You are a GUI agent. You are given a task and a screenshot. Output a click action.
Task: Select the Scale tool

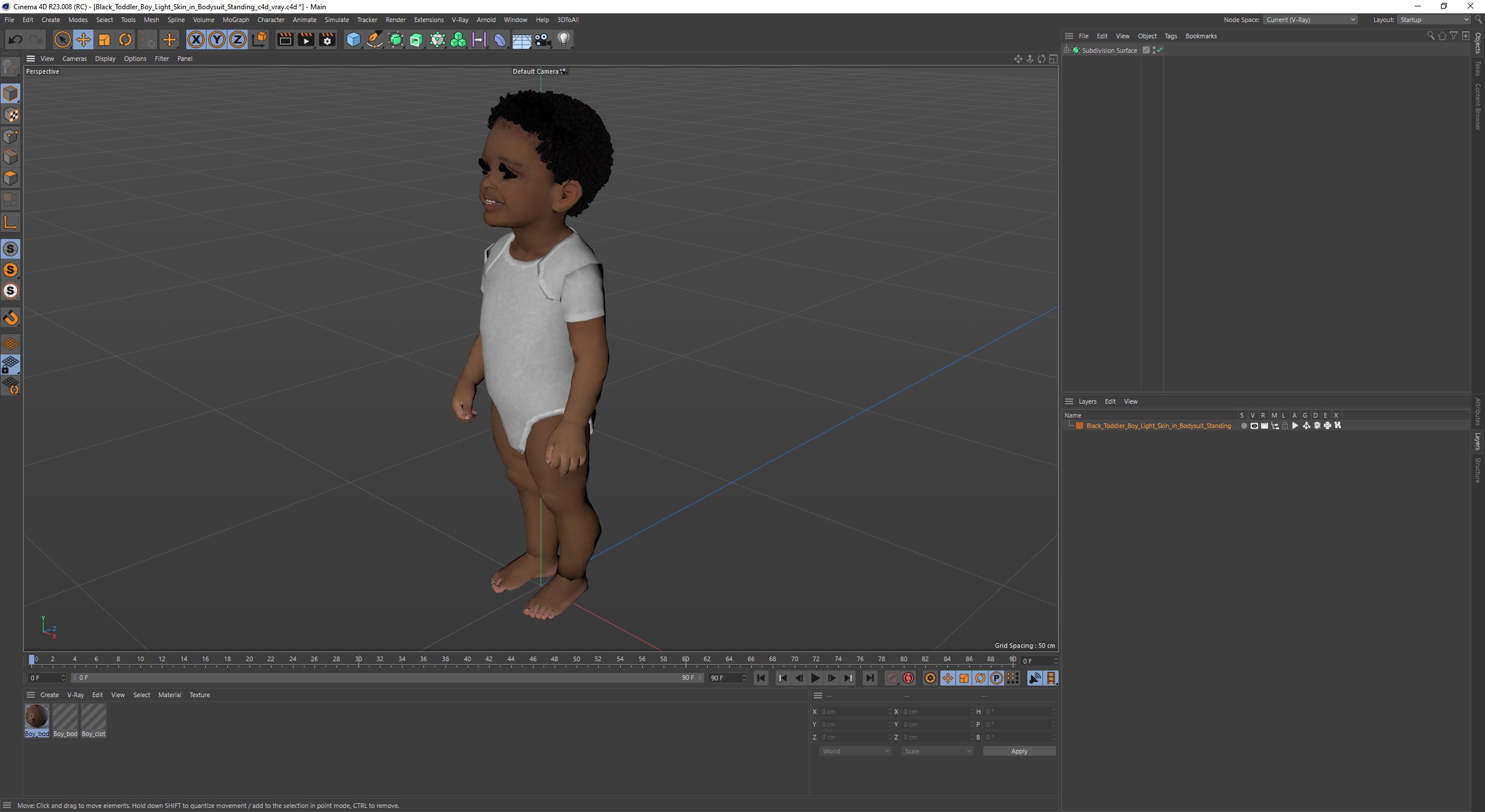pos(104,39)
